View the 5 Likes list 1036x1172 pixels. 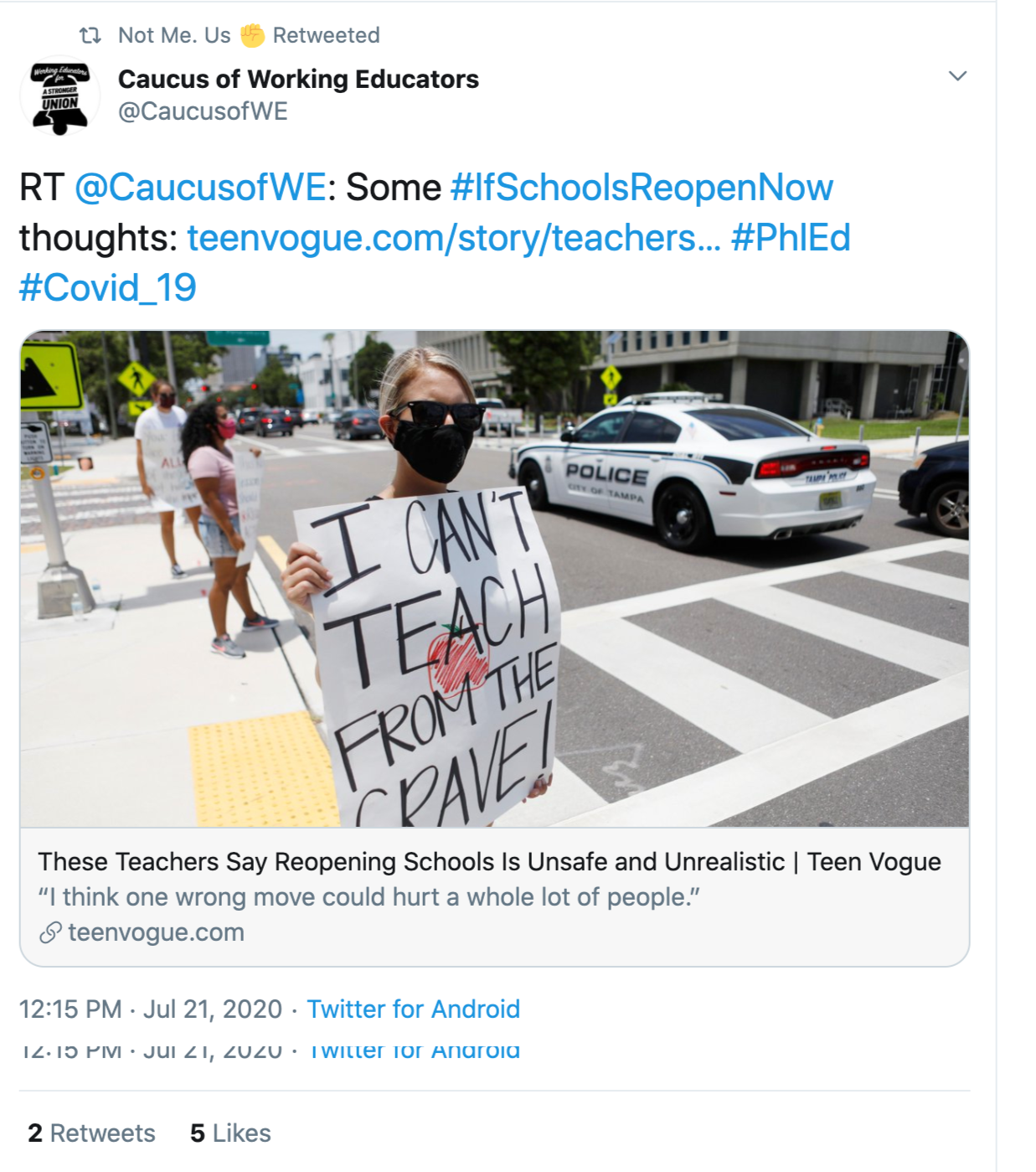pos(230,1133)
